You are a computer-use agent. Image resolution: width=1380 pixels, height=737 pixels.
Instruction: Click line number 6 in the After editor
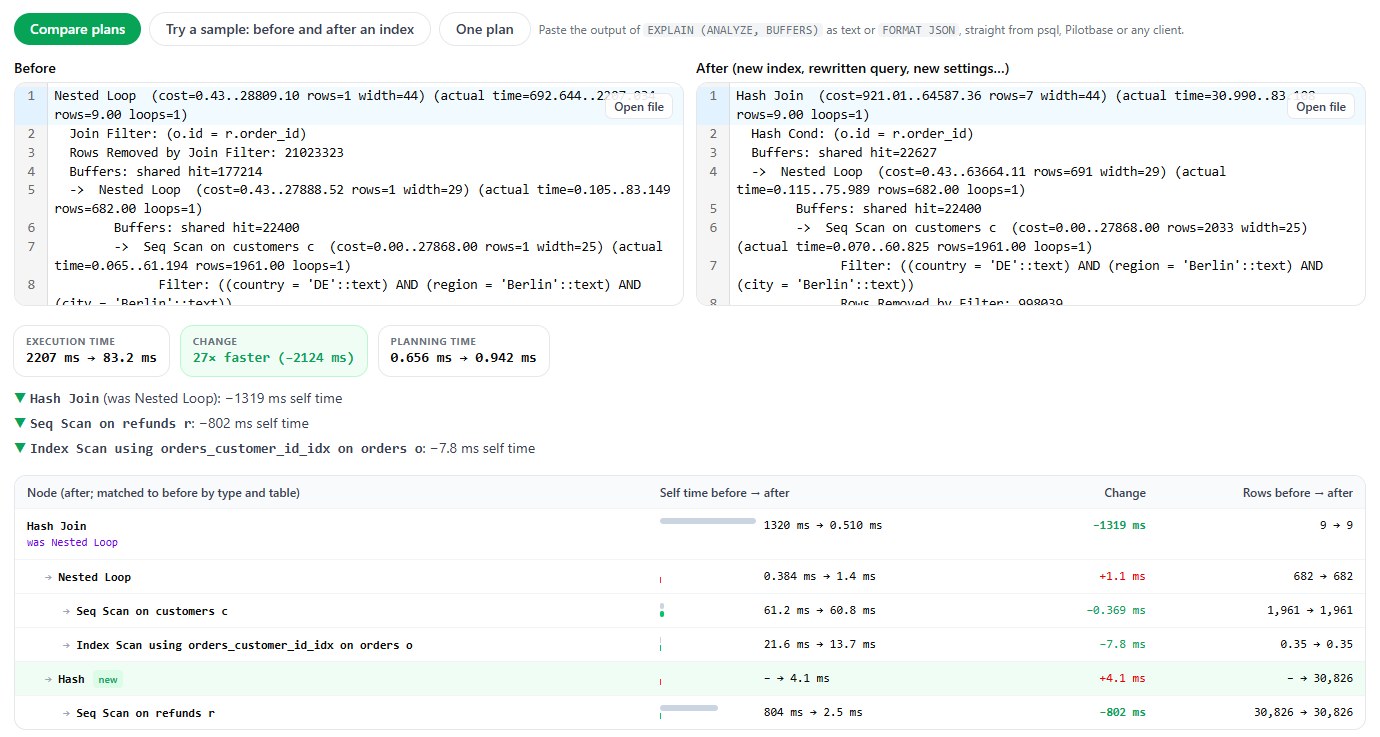[713, 228]
